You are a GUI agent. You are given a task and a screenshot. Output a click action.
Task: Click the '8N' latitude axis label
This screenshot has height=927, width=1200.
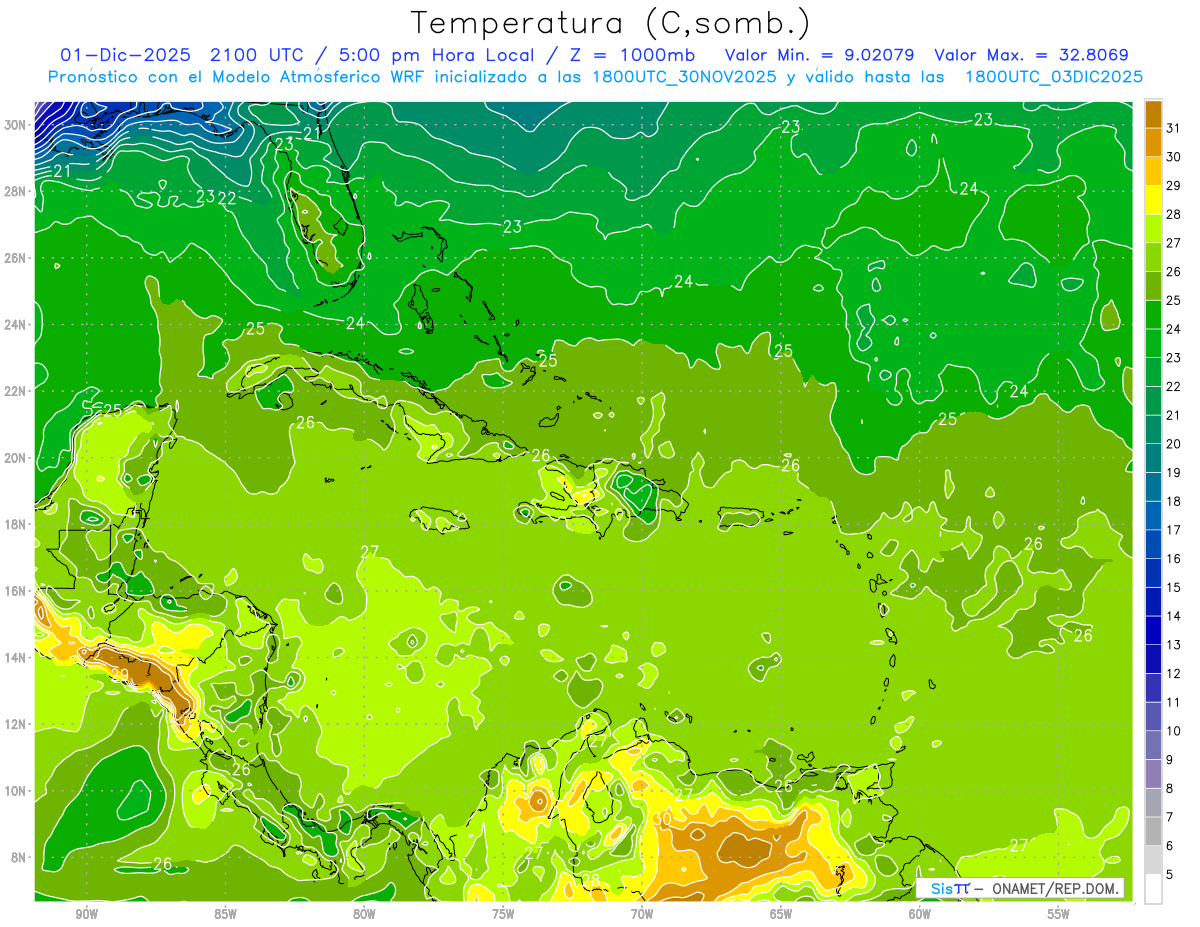click(20, 857)
